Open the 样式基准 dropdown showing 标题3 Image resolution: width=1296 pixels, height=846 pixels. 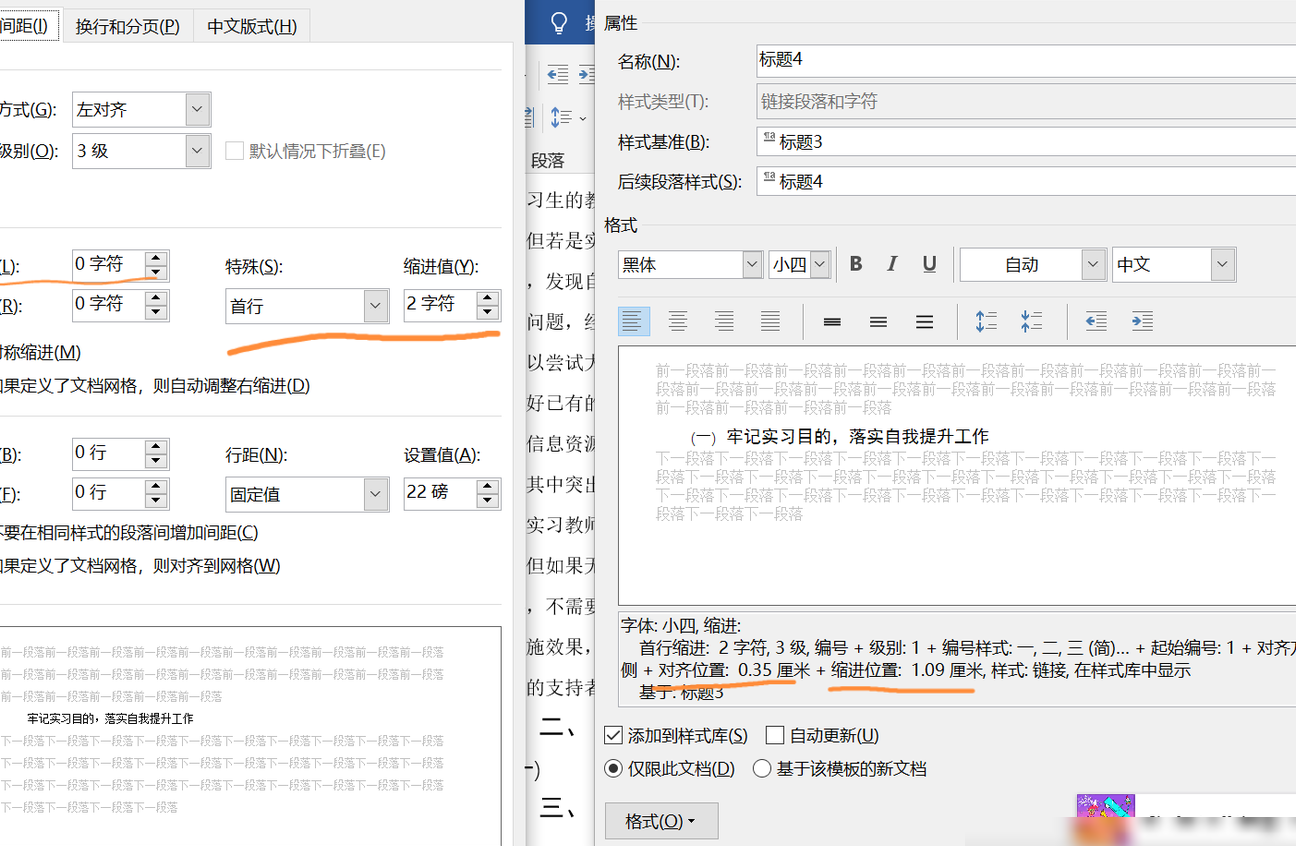pyautogui.click(x=1026, y=142)
